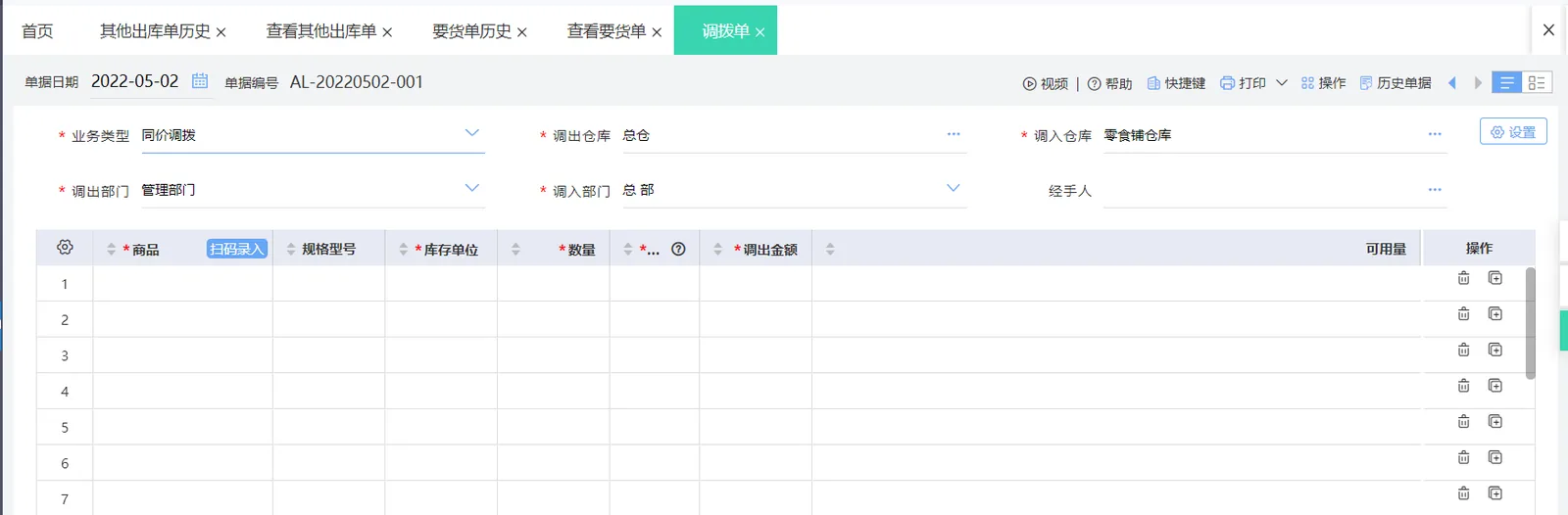1568x515 pixels.
Task: Delete row 4
Action: click(1463, 386)
